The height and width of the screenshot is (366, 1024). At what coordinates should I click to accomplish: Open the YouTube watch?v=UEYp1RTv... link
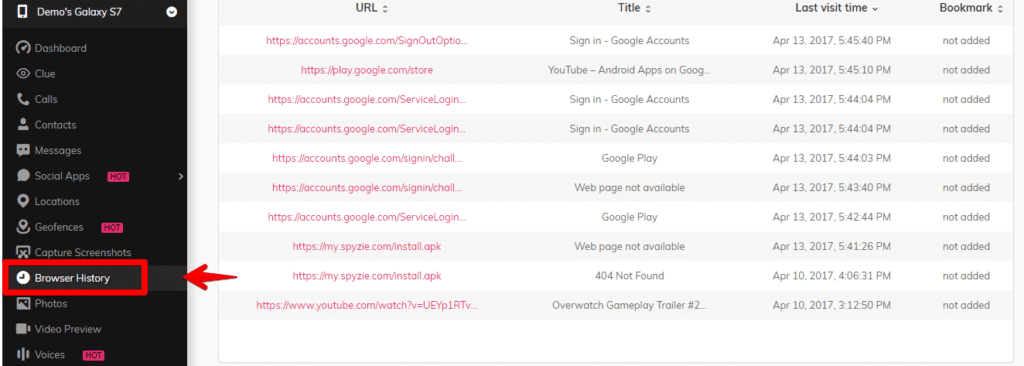tap(367, 305)
